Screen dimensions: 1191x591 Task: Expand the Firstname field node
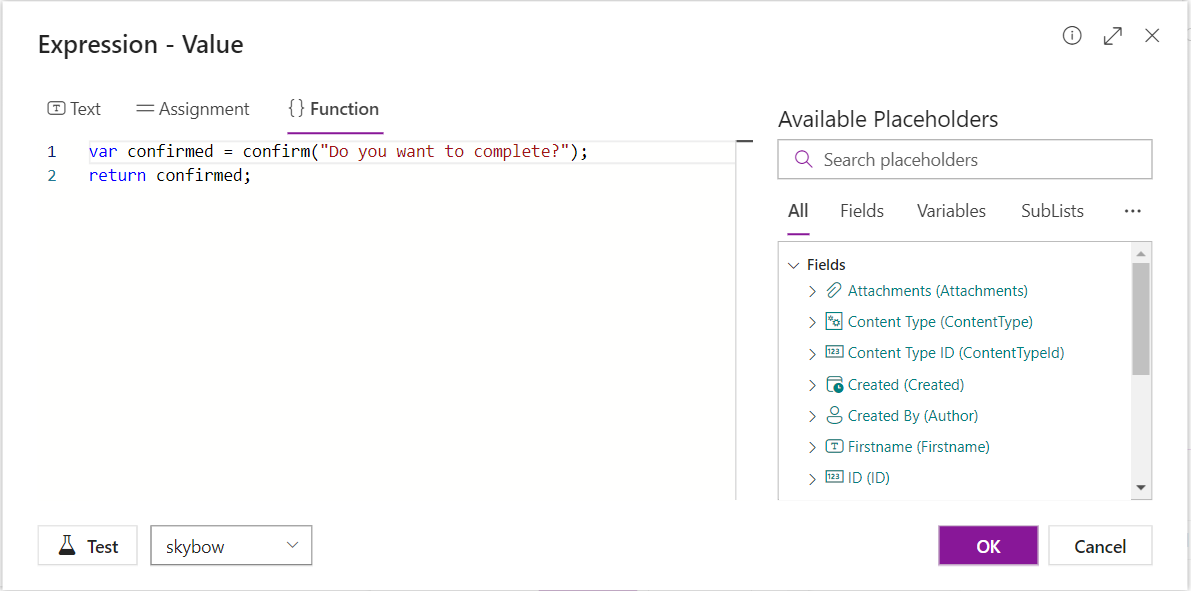coord(812,447)
